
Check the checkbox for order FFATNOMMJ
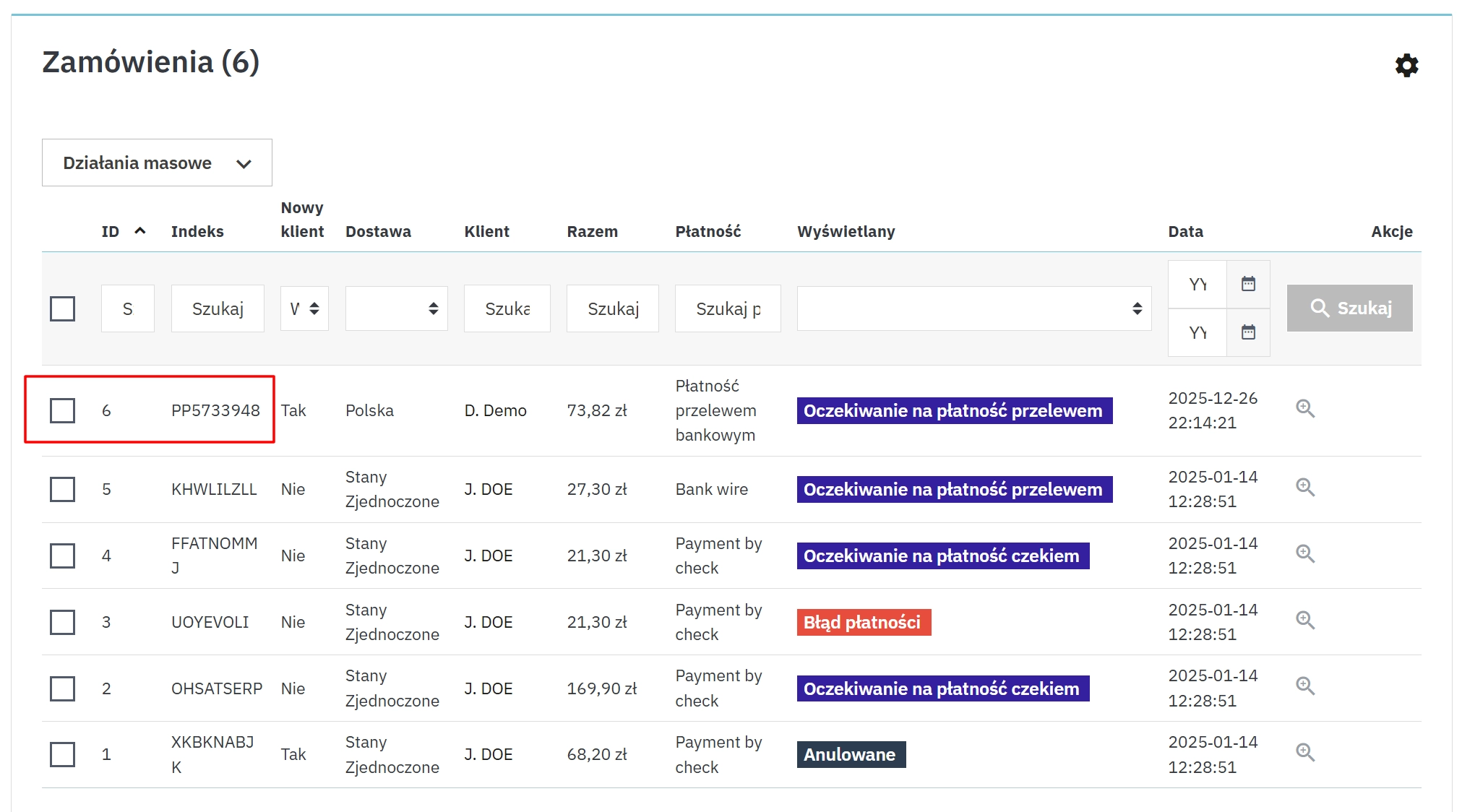click(62, 555)
